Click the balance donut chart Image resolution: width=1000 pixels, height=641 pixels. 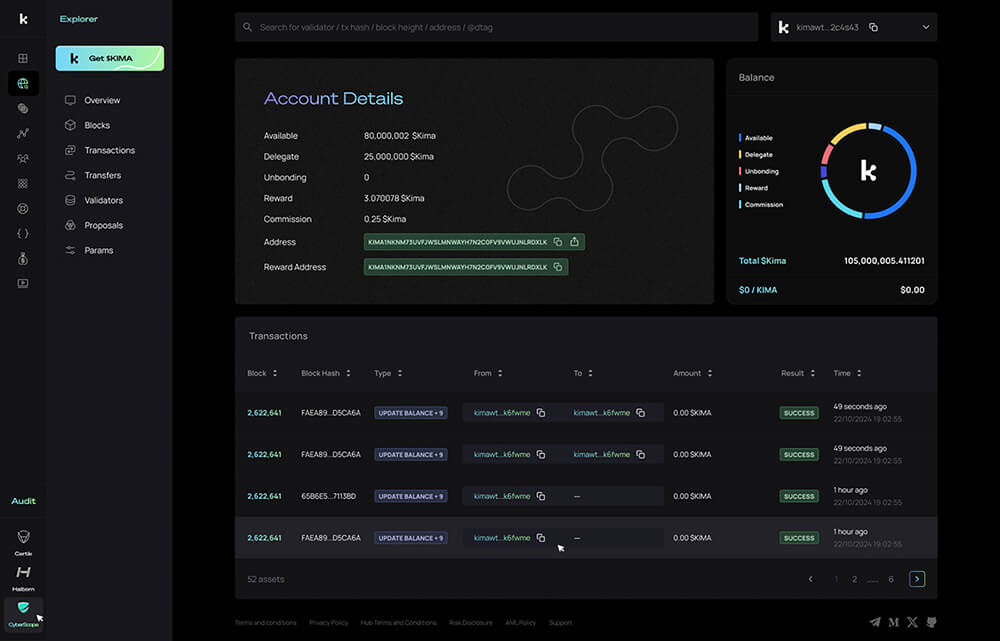click(x=869, y=171)
